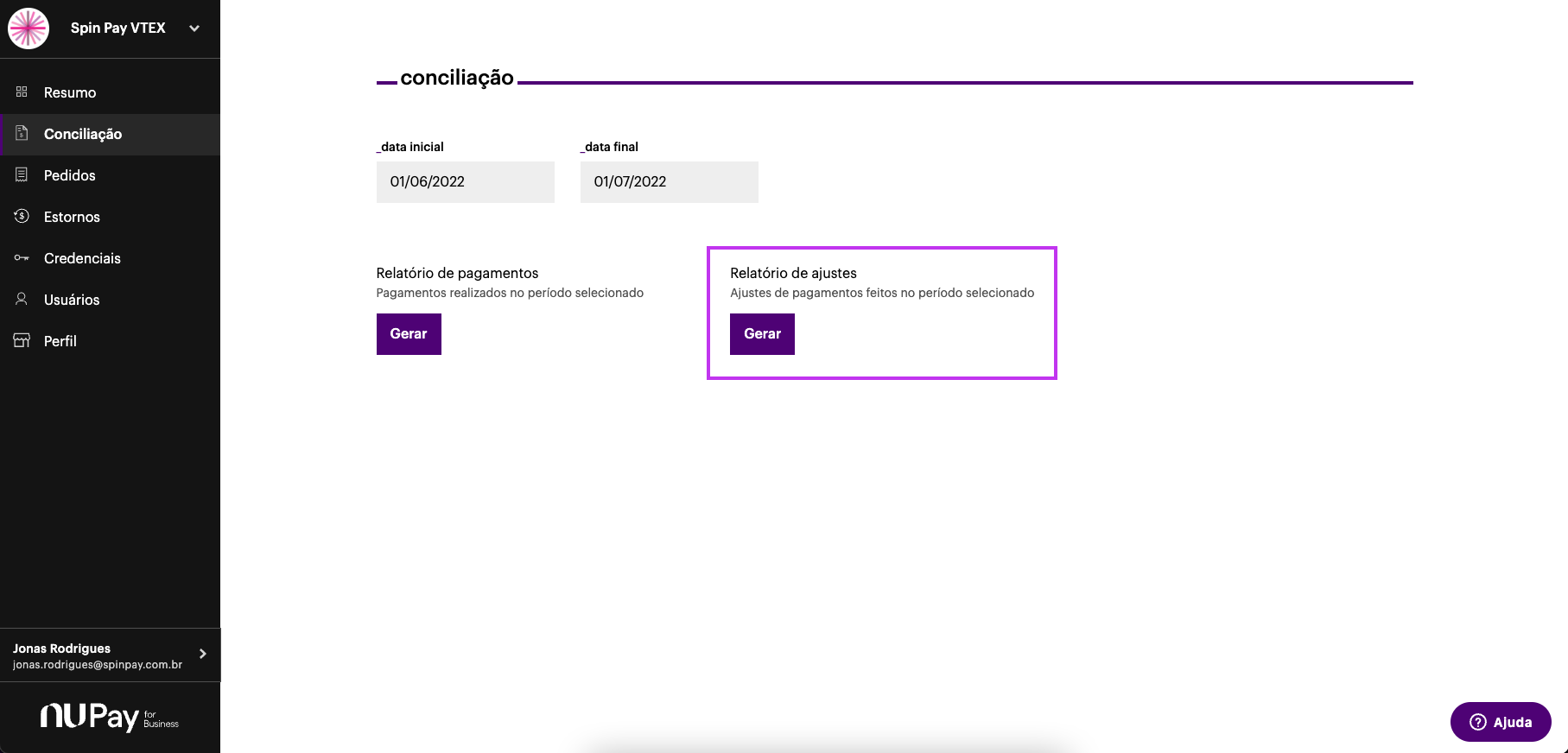
Task: Click the Usuários person icon
Action: point(22,299)
